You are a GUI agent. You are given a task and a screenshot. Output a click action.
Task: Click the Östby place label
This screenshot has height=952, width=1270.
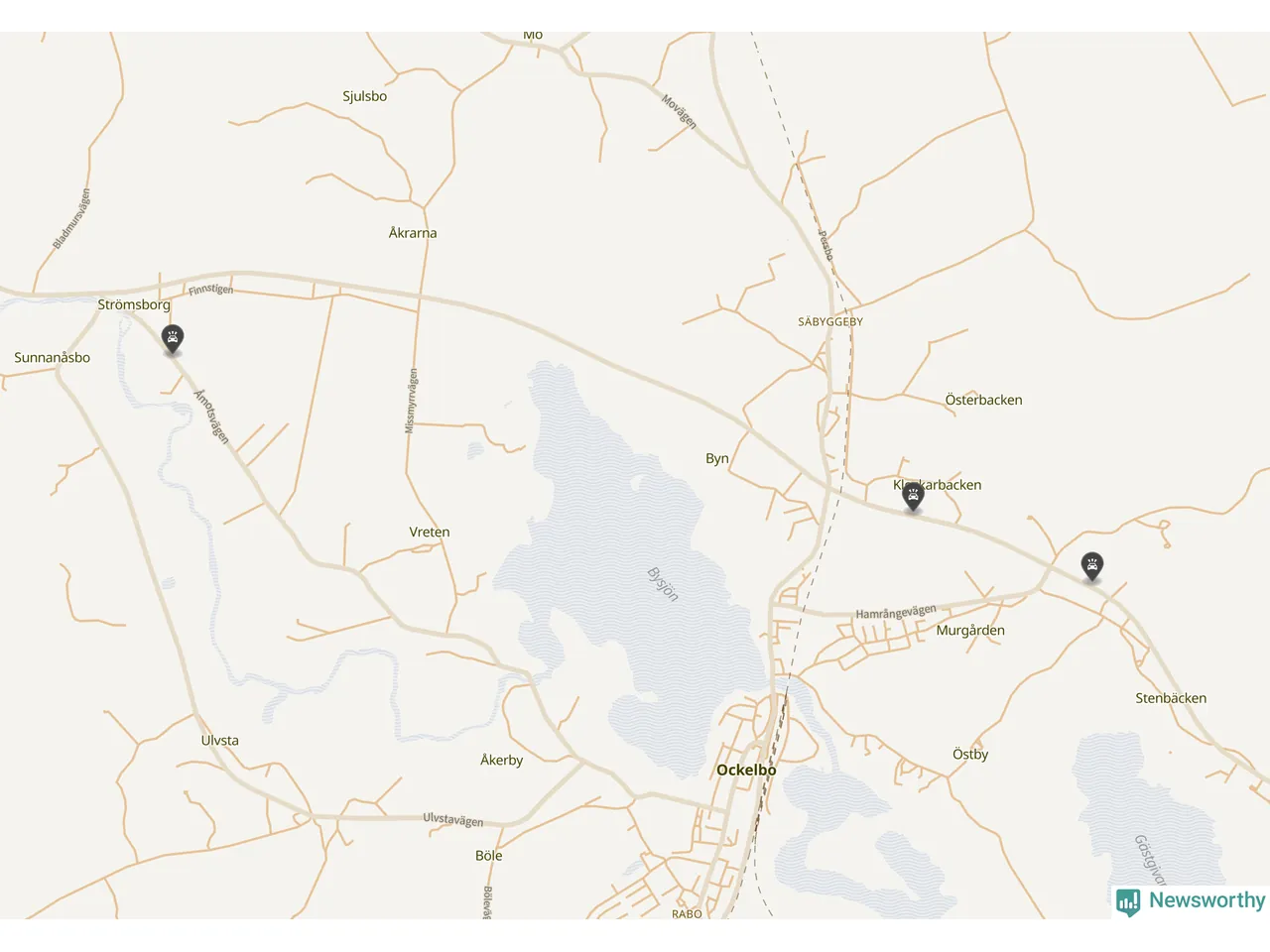click(x=970, y=755)
